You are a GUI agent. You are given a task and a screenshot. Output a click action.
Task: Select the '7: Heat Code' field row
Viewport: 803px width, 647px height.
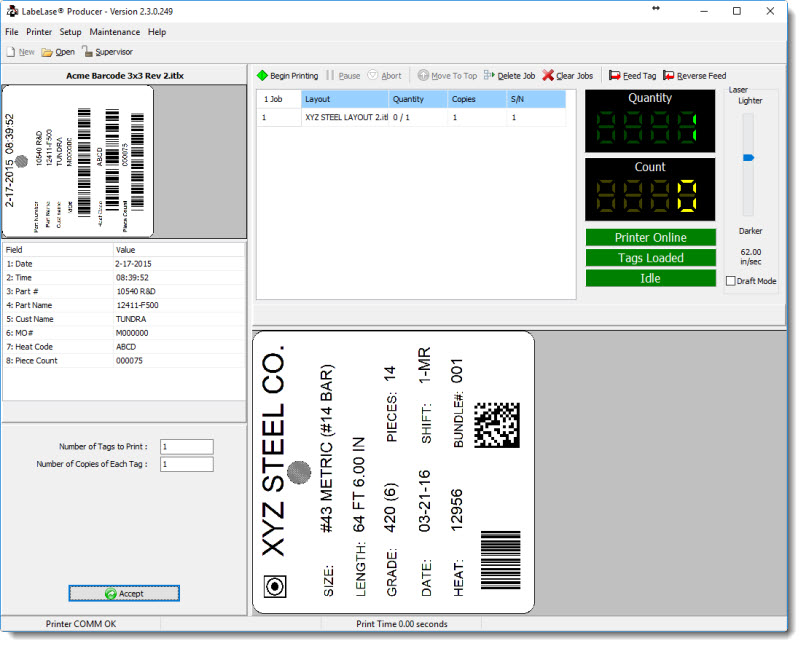click(x=124, y=347)
